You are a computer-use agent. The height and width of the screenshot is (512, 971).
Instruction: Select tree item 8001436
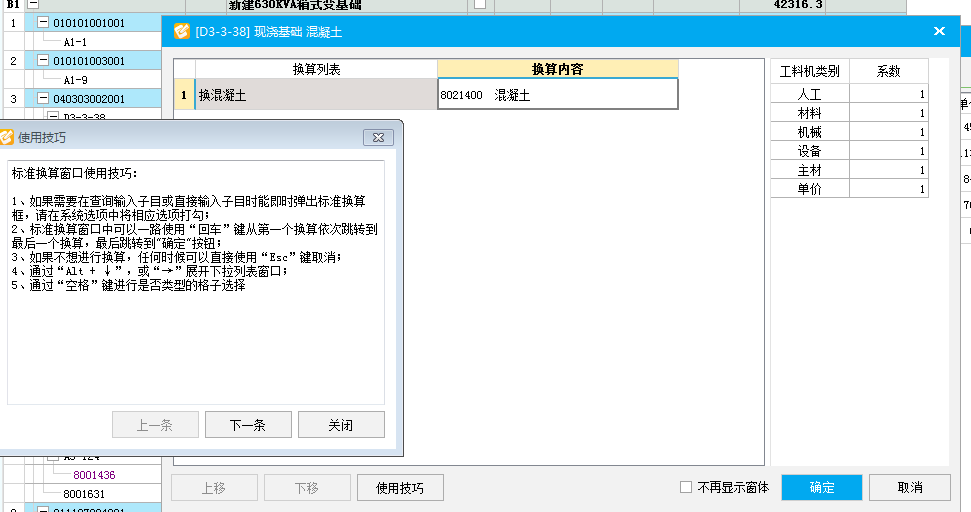[x=94, y=475]
